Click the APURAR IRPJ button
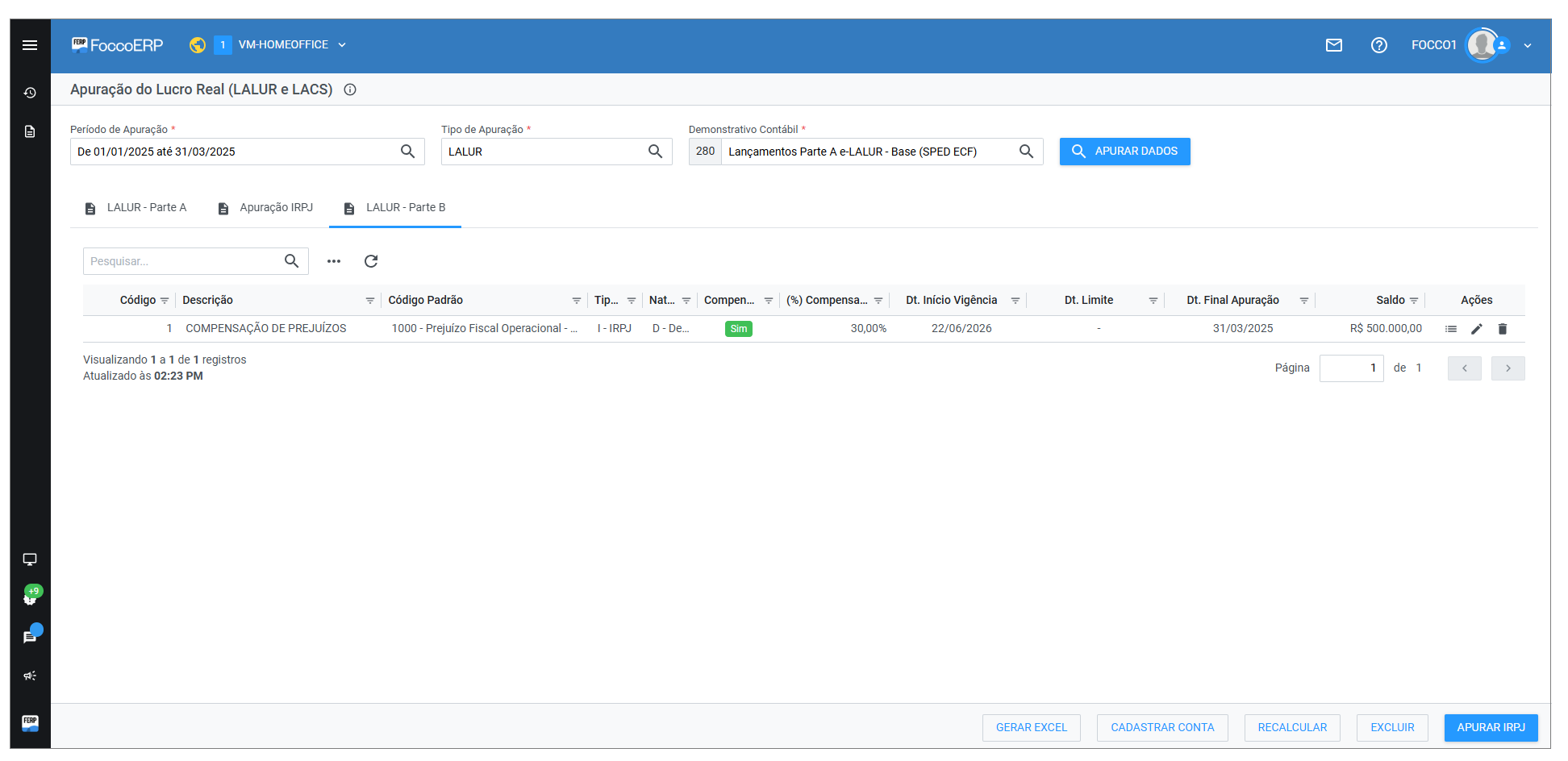The width and height of the screenshot is (1568, 761). [x=1491, y=728]
